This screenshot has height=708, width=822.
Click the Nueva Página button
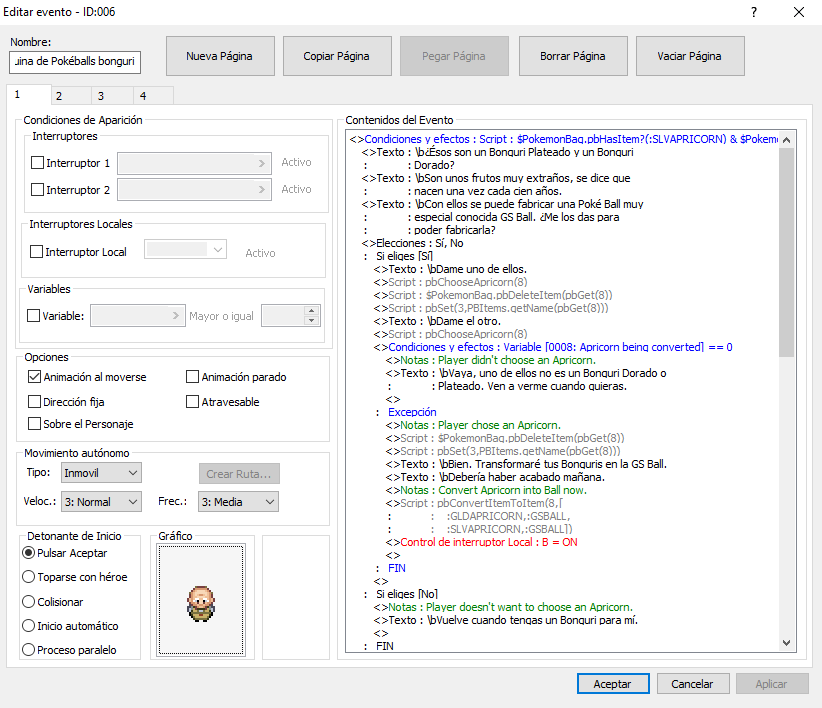(x=219, y=56)
